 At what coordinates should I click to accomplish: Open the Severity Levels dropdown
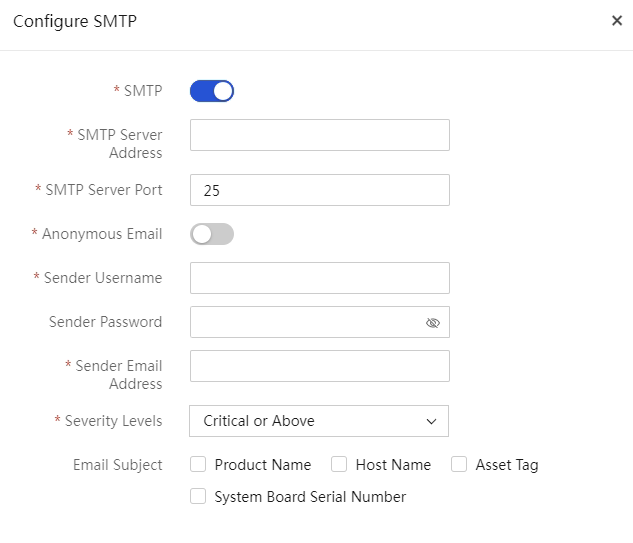point(319,421)
